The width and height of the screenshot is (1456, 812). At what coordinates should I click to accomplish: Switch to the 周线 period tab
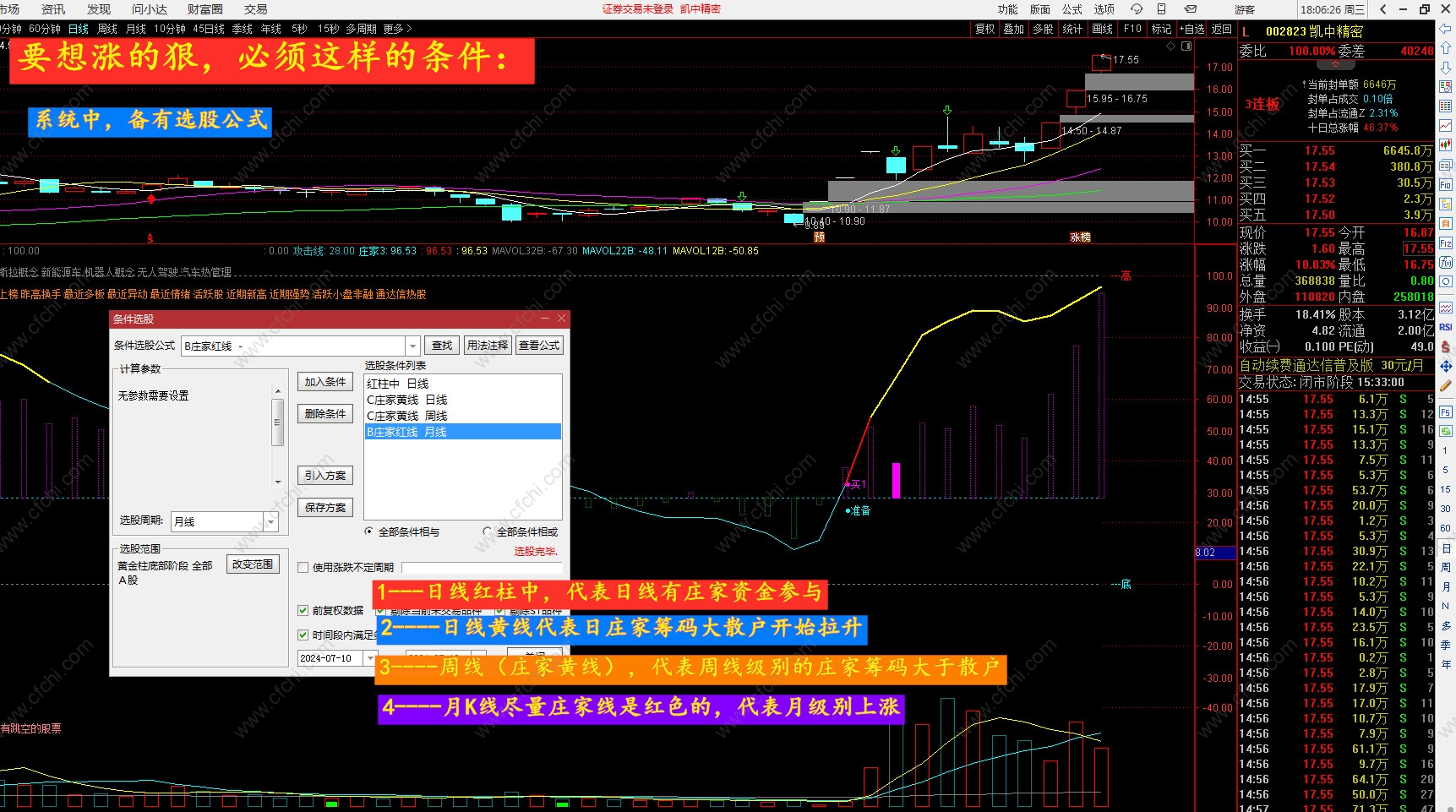[107, 29]
